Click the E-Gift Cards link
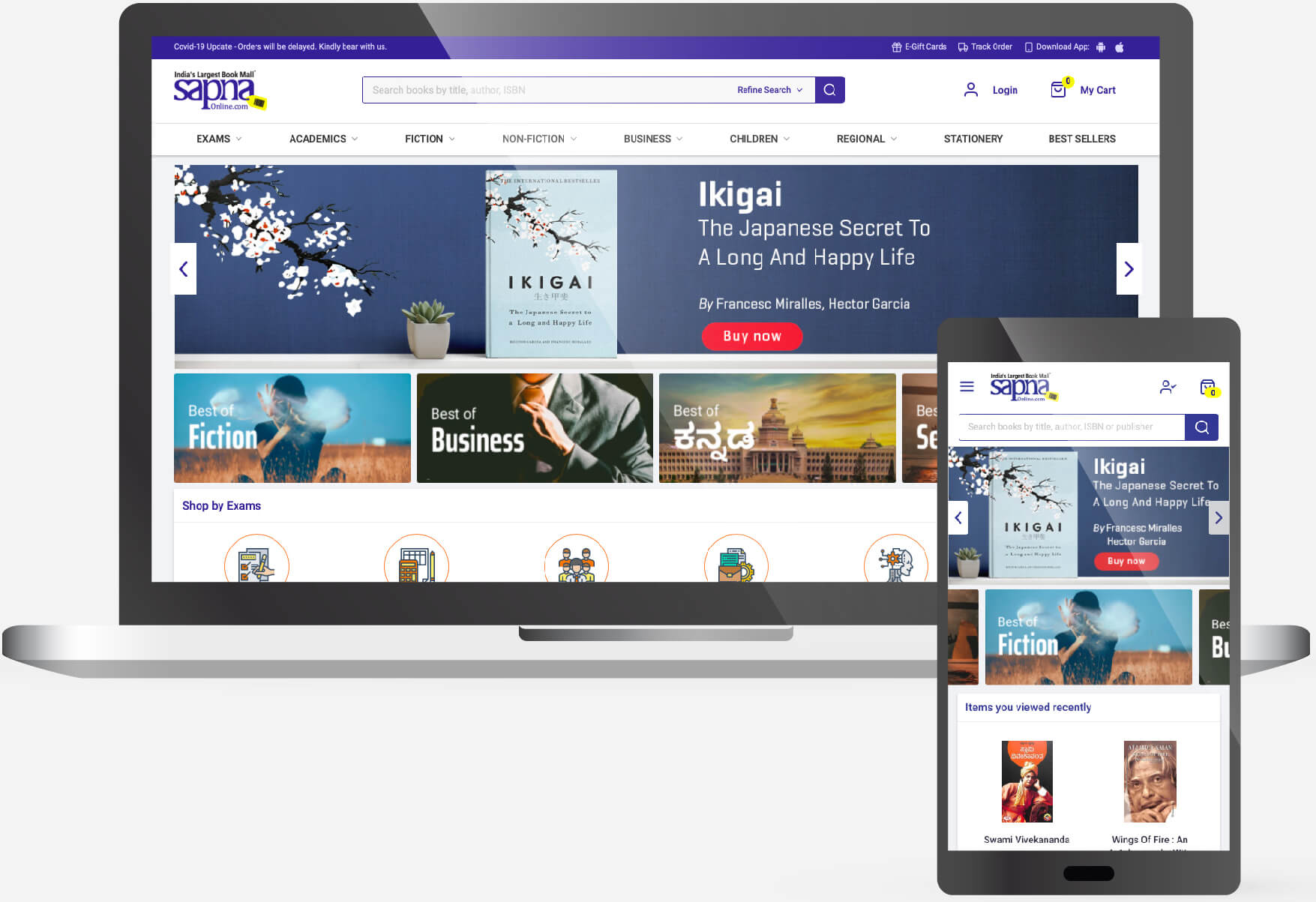Image resolution: width=1316 pixels, height=902 pixels. tap(925, 46)
